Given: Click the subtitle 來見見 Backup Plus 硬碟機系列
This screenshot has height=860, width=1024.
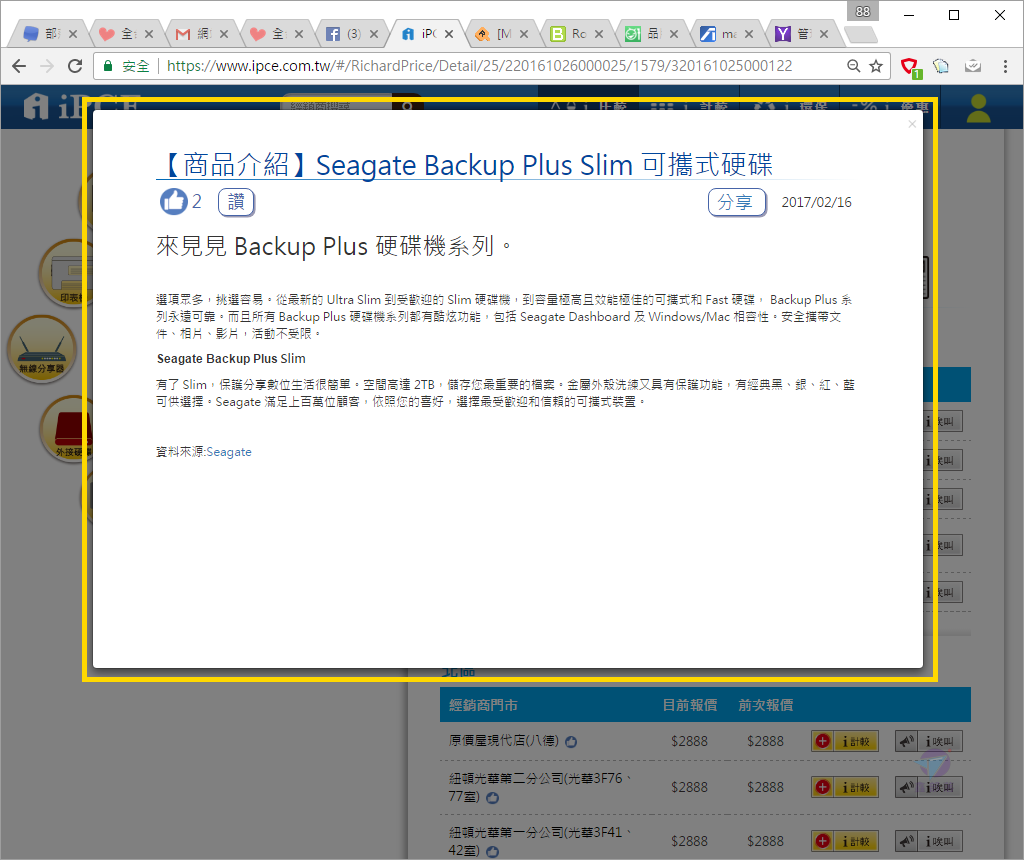Looking at the screenshot, I should (x=334, y=247).
